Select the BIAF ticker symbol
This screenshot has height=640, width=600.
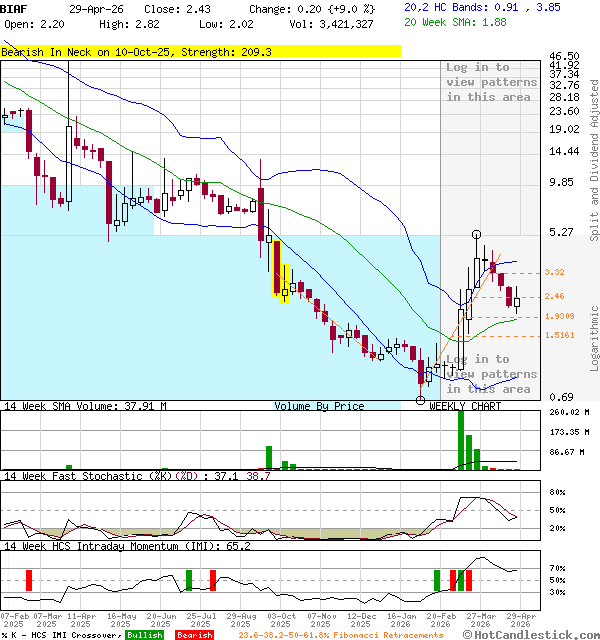pyautogui.click(x=15, y=8)
